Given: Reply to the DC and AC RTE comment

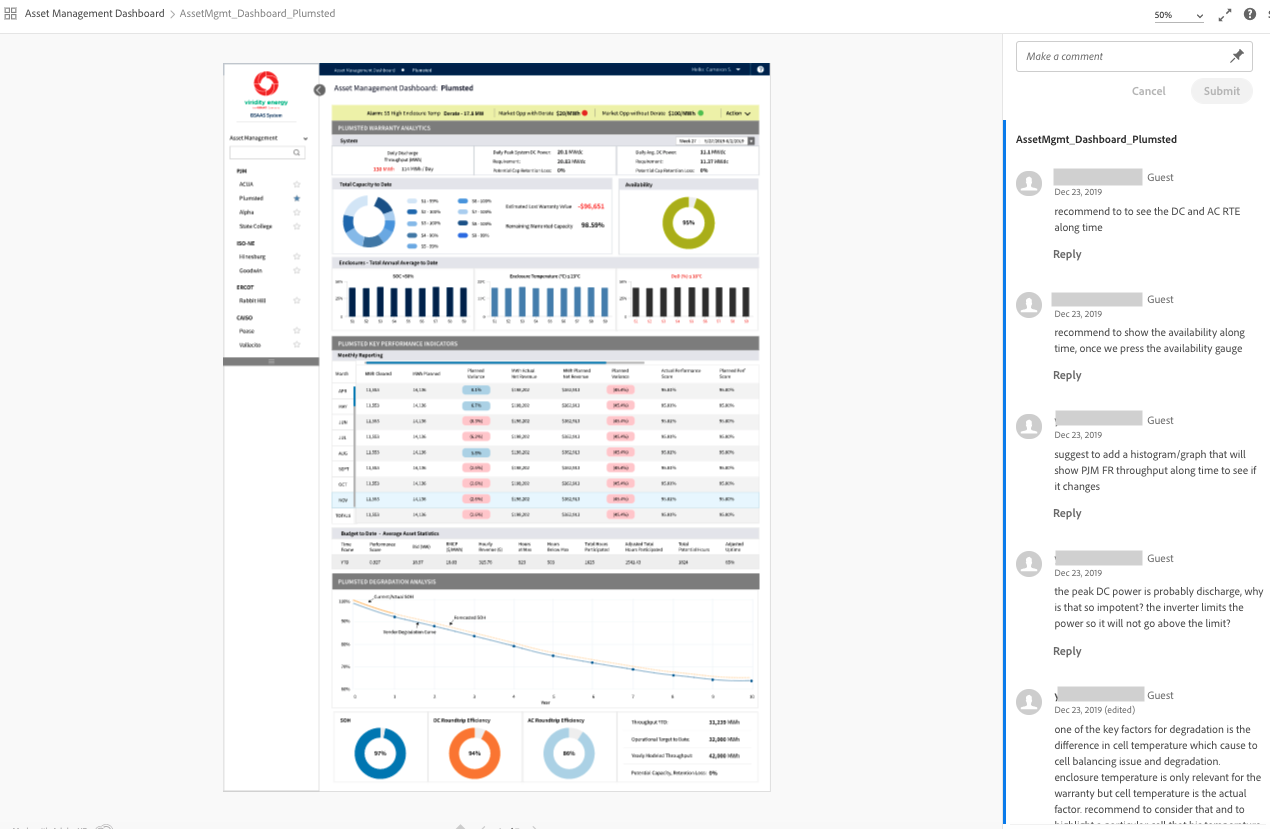Looking at the screenshot, I should click(1067, 254).
